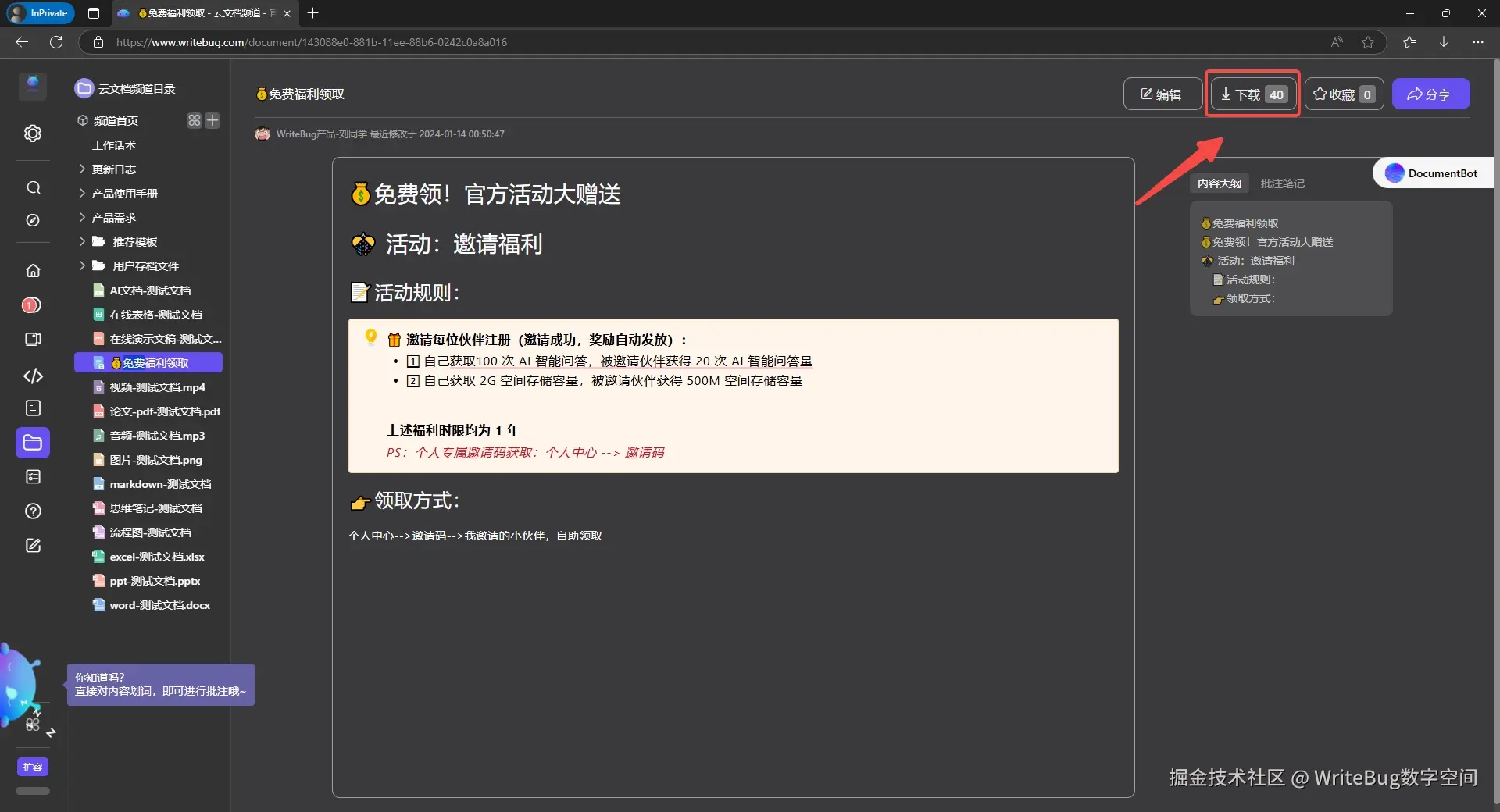Open word-测试文档.docx from the file list
The height and width of the screenshot is (812, 1500).
point(159,605)
